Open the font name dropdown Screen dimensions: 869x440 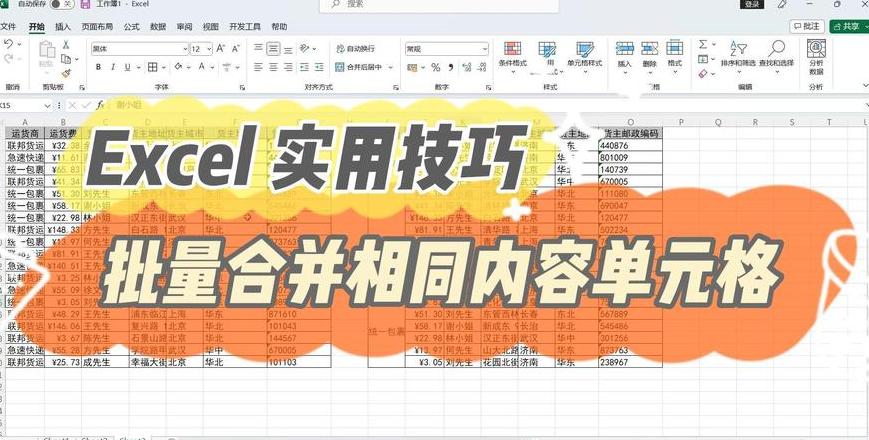185,49
